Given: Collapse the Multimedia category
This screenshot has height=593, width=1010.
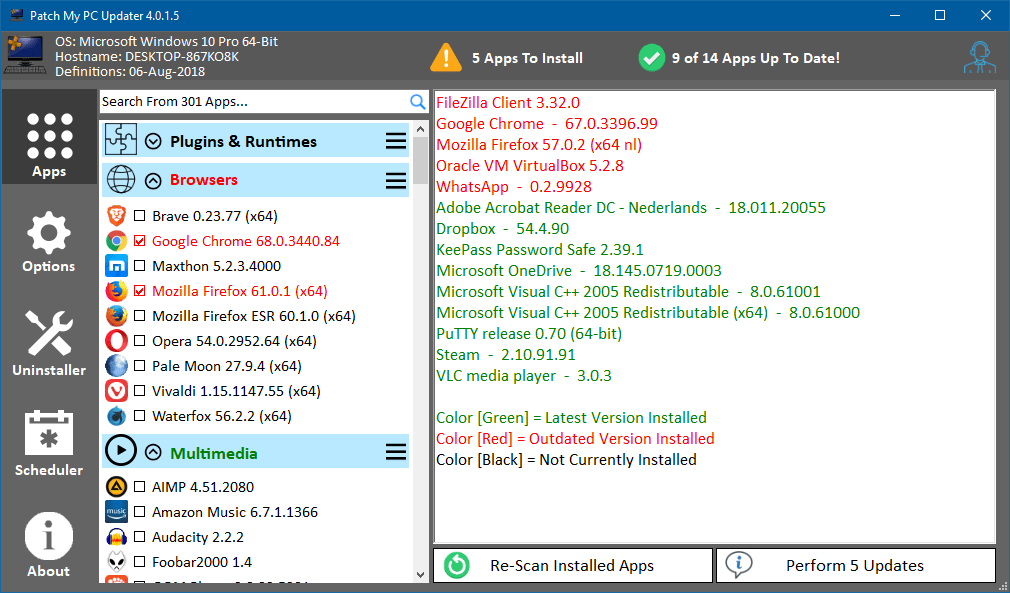Looking at the screenshot, I should pyautogui.click(x=153, y=453).
